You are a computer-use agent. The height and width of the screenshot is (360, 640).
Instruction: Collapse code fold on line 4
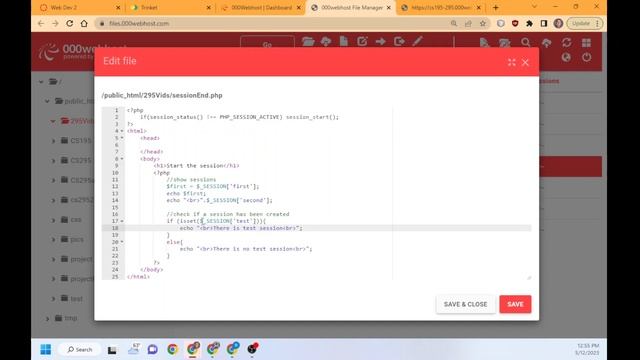(122, 131)
